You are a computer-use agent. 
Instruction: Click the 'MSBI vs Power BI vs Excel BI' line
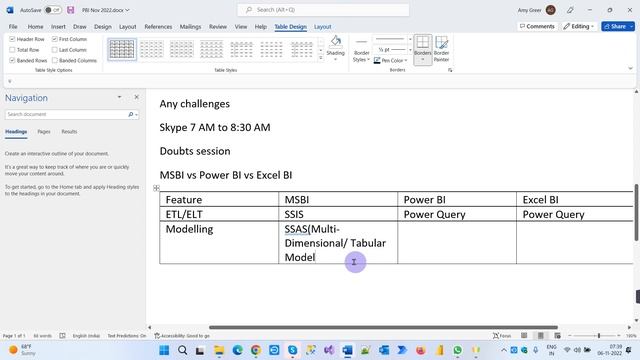pyautogui.click(x=226, y=175)
